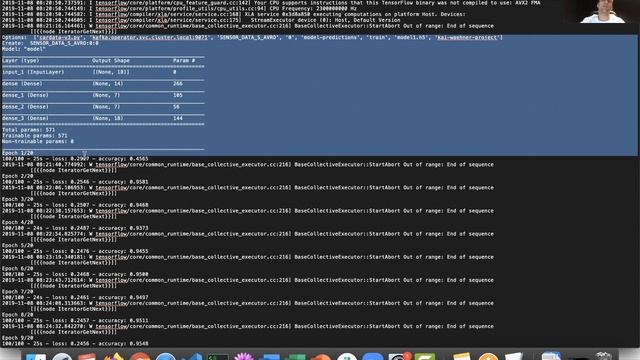Open the kafka.operator.svc.cluster.local:9071 link
640x360 pixels.
150,37
